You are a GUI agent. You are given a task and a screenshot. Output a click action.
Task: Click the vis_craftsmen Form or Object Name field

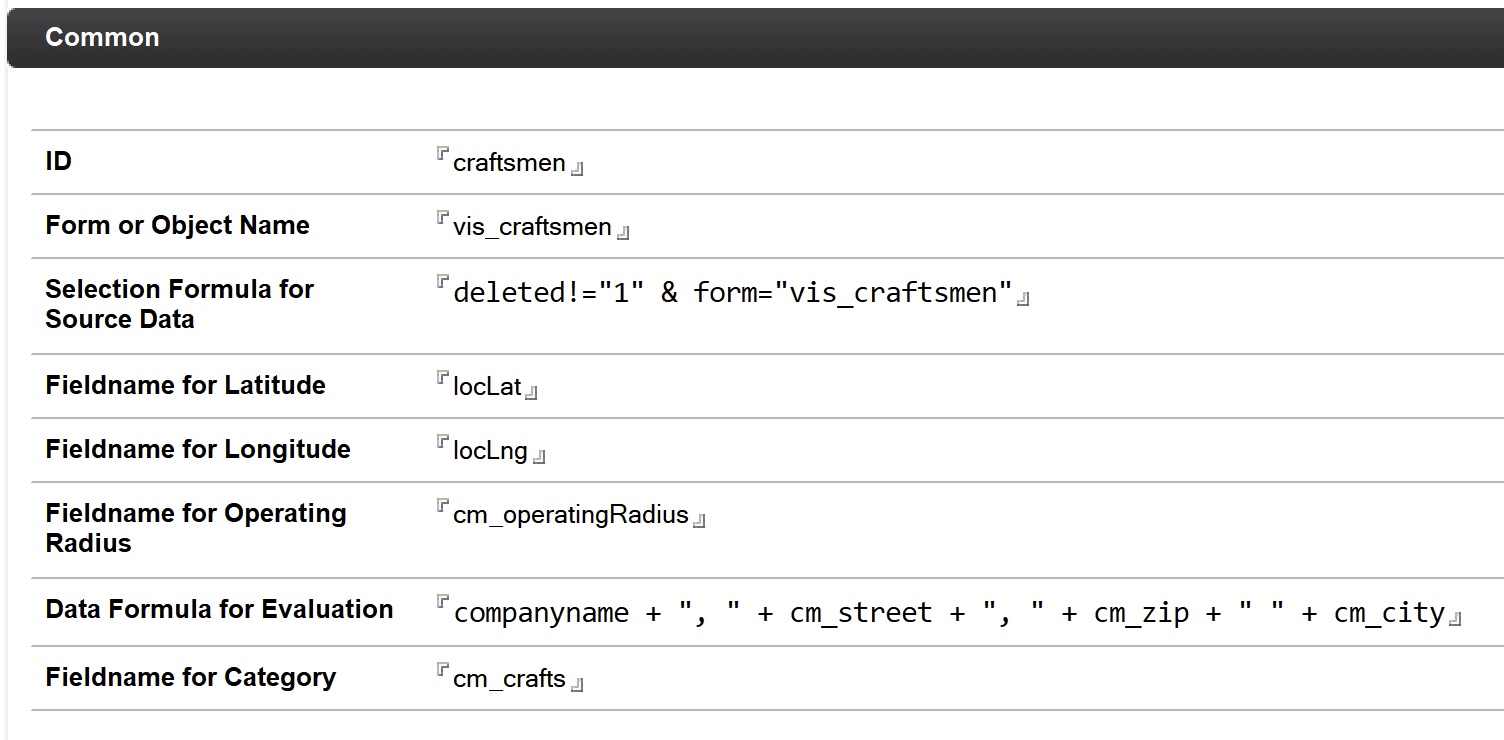(532, 227)
